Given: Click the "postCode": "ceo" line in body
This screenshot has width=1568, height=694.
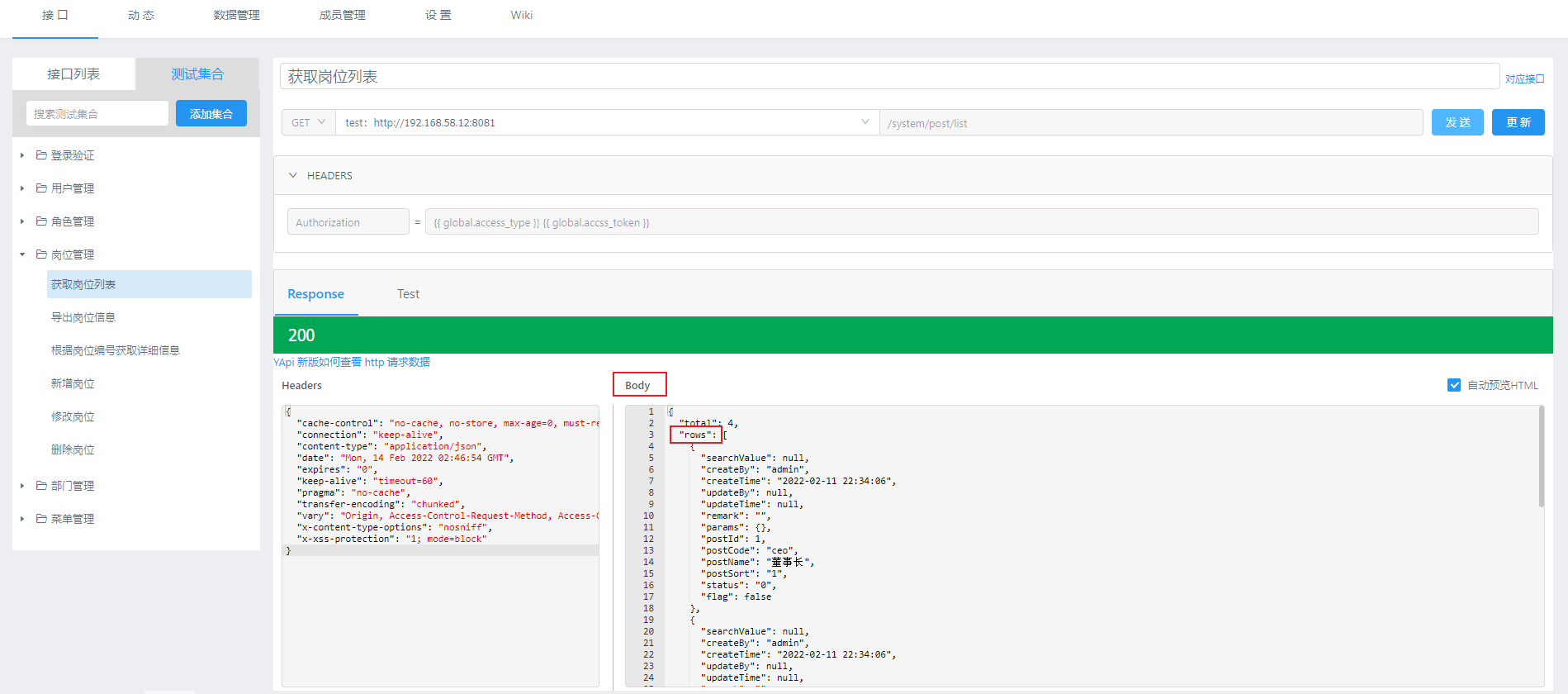Looking at the screenshot, I should coord(749,550).
